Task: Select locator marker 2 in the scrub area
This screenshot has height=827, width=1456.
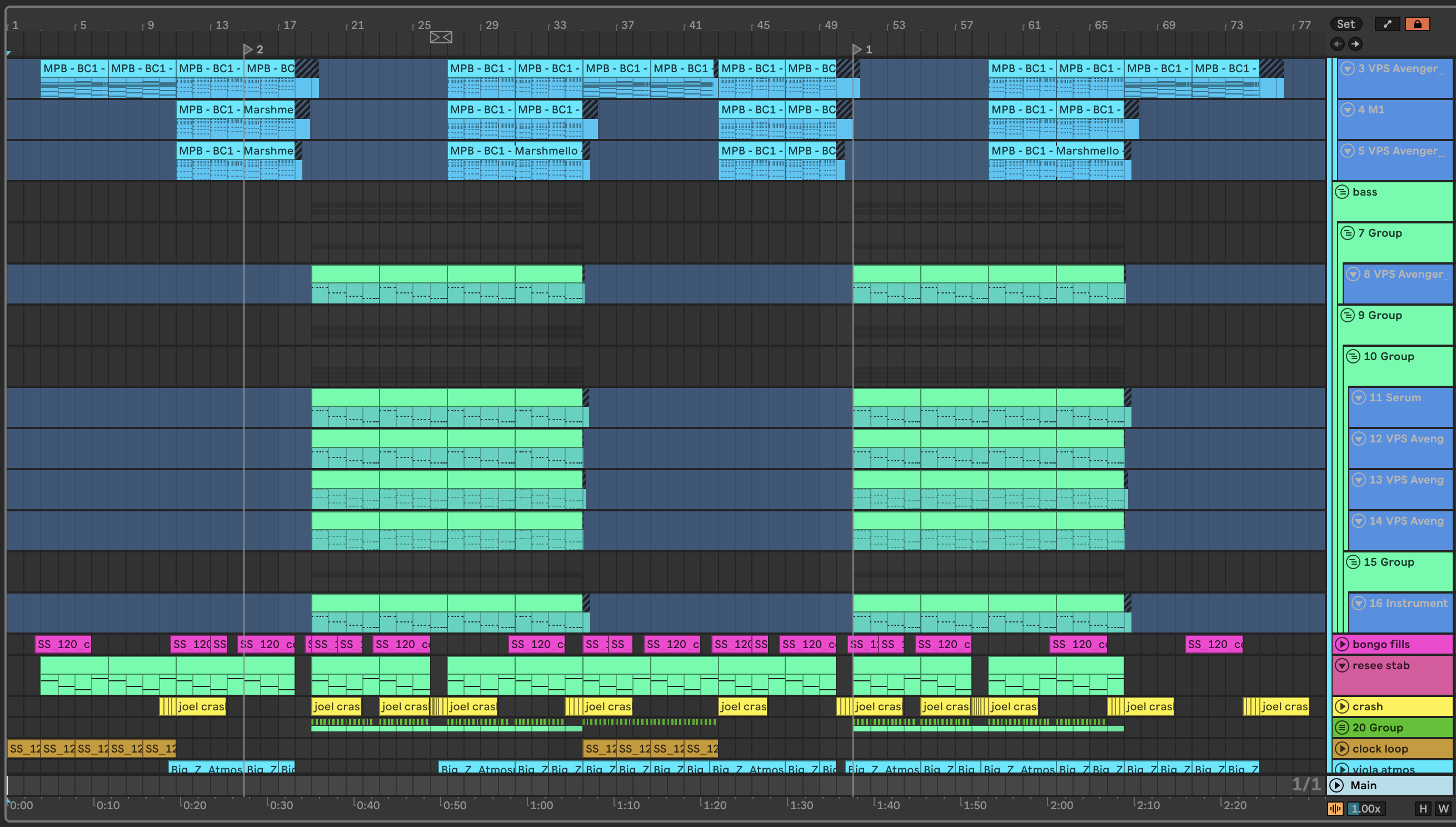Action: 248,49
